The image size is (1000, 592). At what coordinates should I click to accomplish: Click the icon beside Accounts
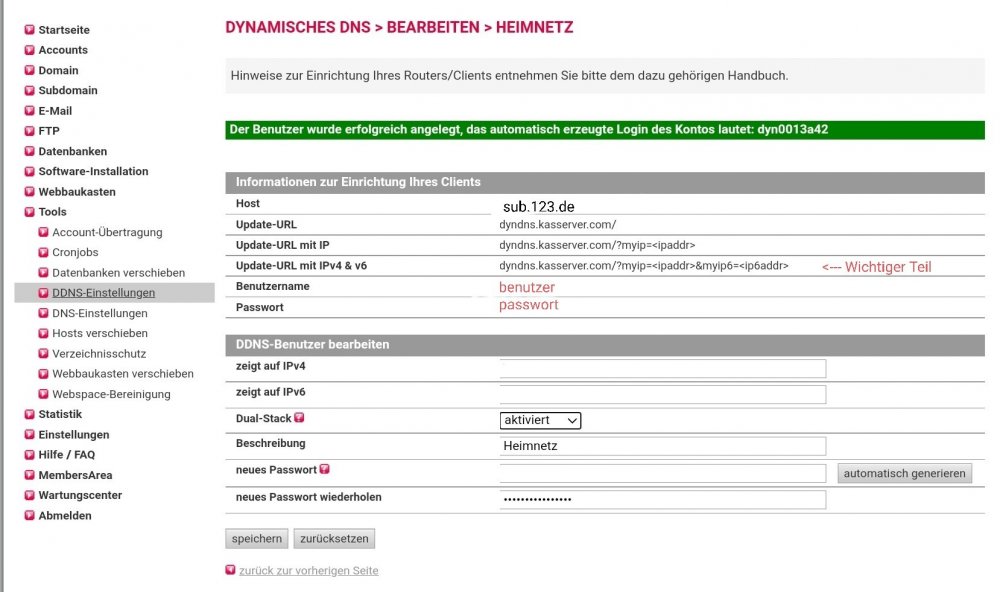pos(29,50)
